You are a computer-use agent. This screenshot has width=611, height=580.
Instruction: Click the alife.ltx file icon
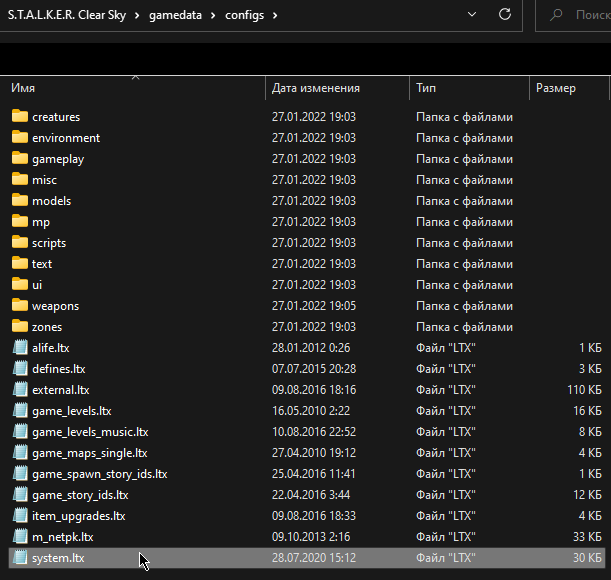[20, 348]
